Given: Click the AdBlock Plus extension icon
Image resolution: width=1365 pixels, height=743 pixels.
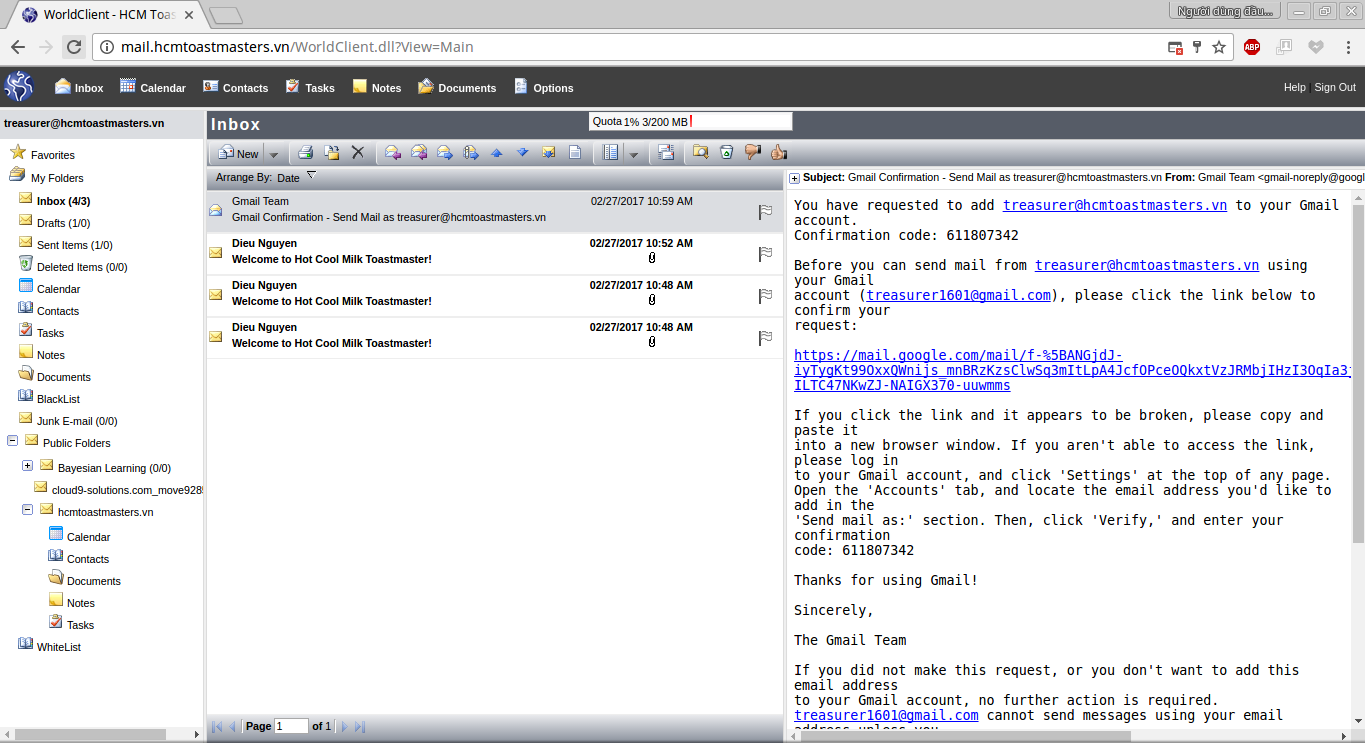Looking at the screenshot, I should (x=1252, y=47).
